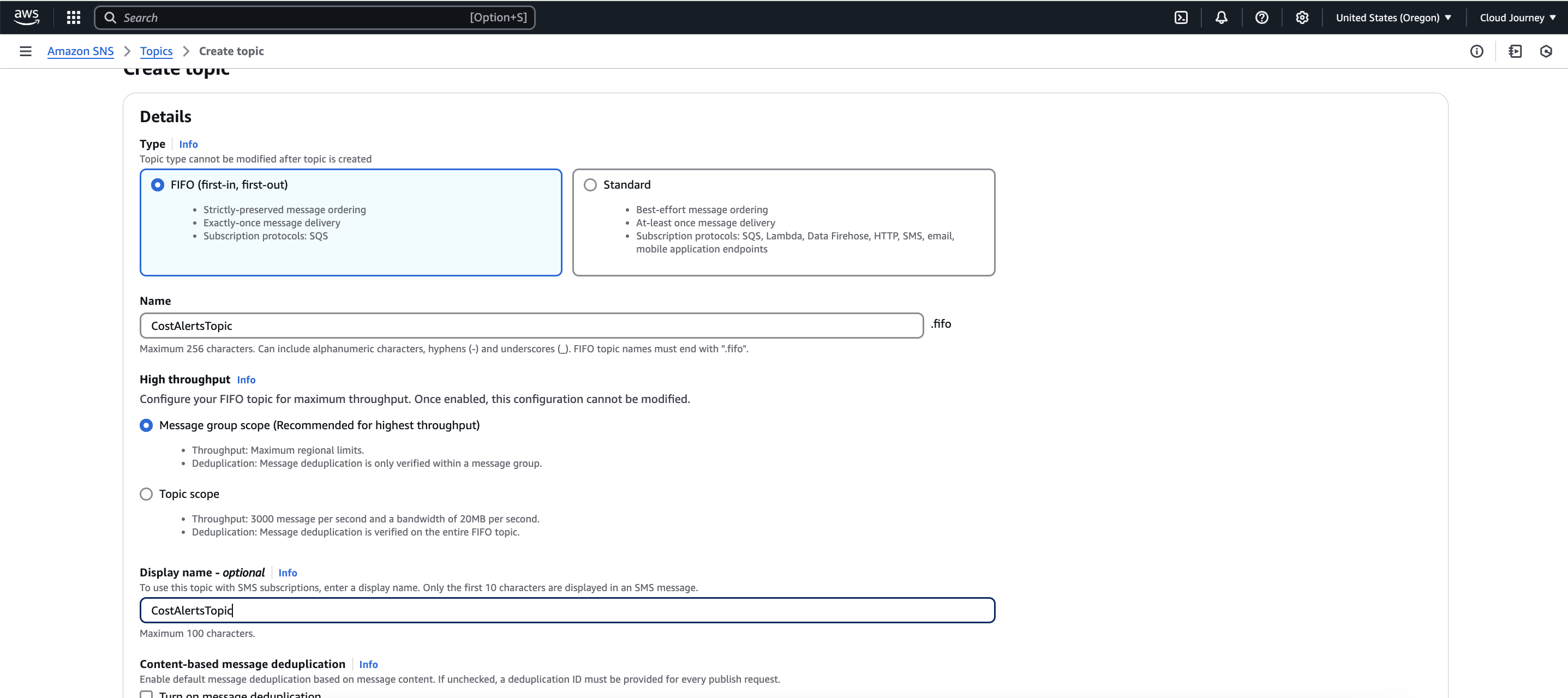The image size is (1568, 698).
Task: Go to Topics breadcrumb link
Action: pos(157,51)
